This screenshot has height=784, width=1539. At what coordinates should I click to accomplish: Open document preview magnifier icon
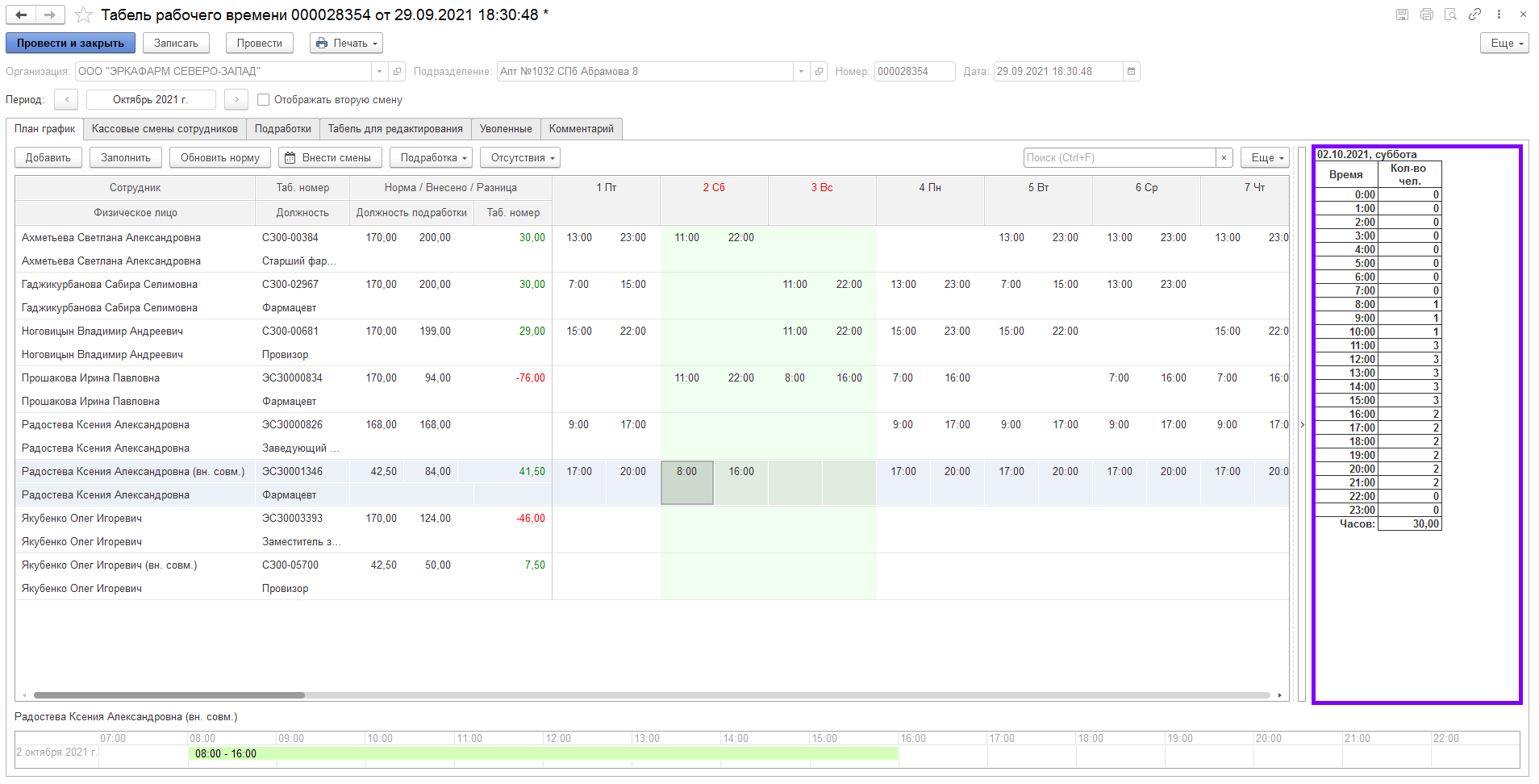1450,15
